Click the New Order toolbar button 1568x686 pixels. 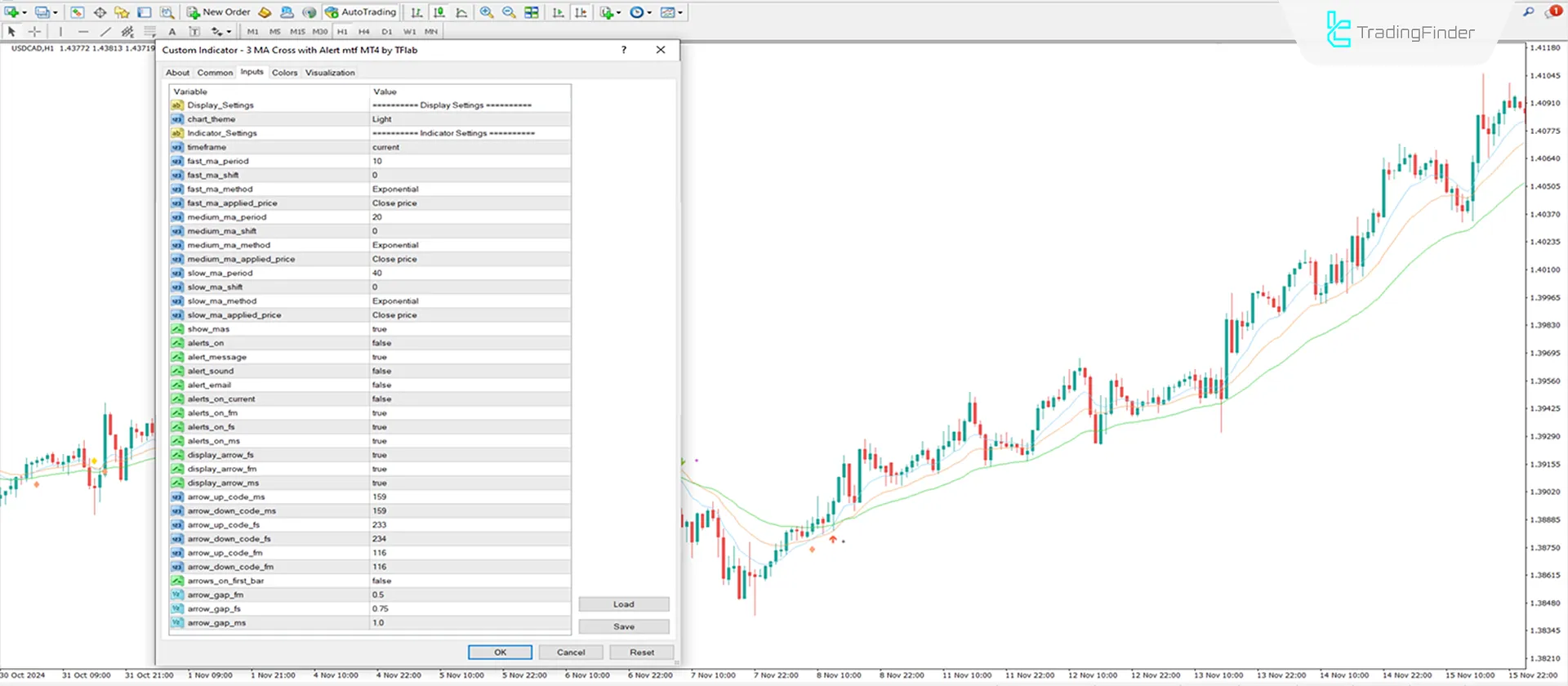tap(219, 12)
